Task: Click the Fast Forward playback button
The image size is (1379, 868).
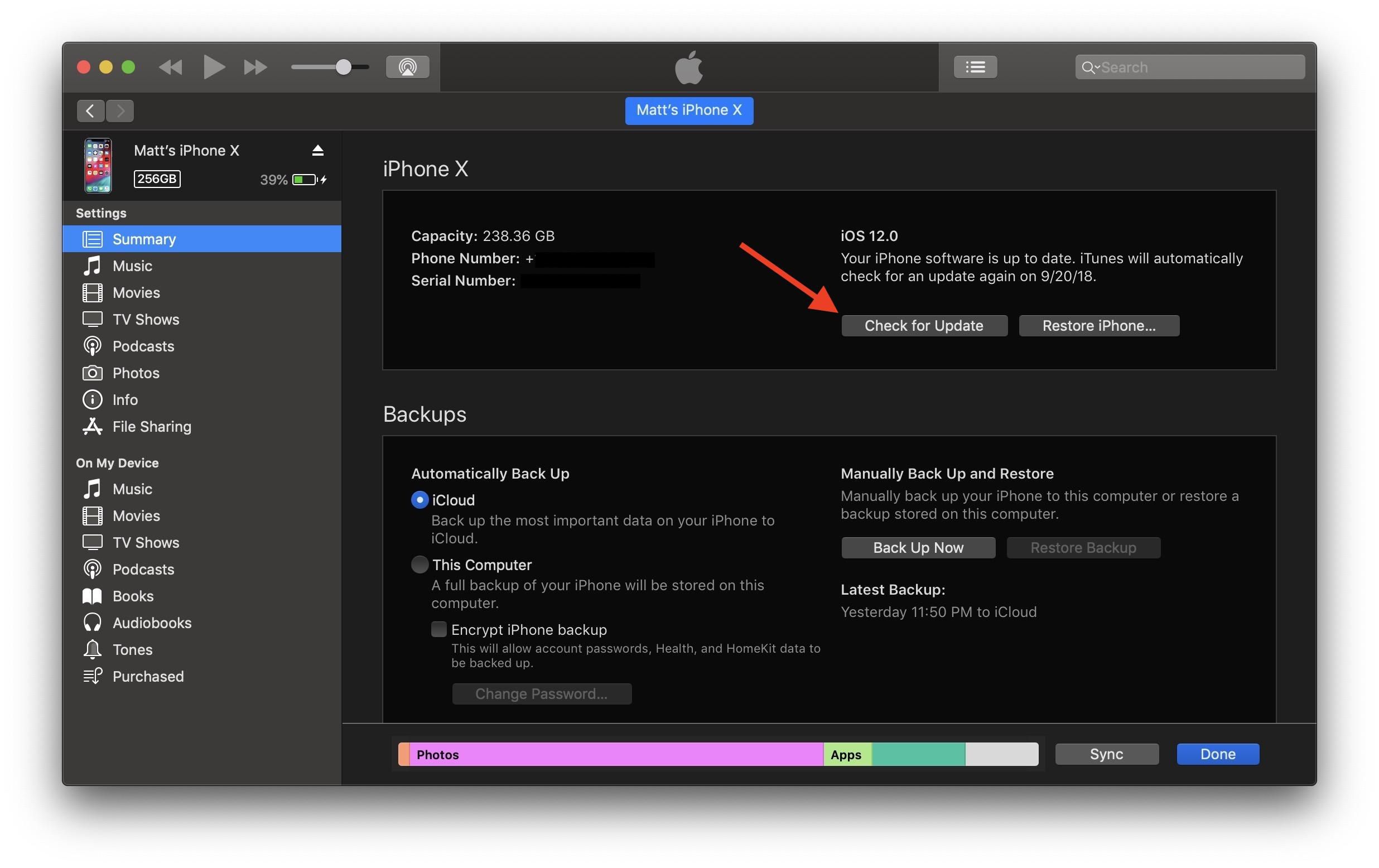Action: (255, 67)
